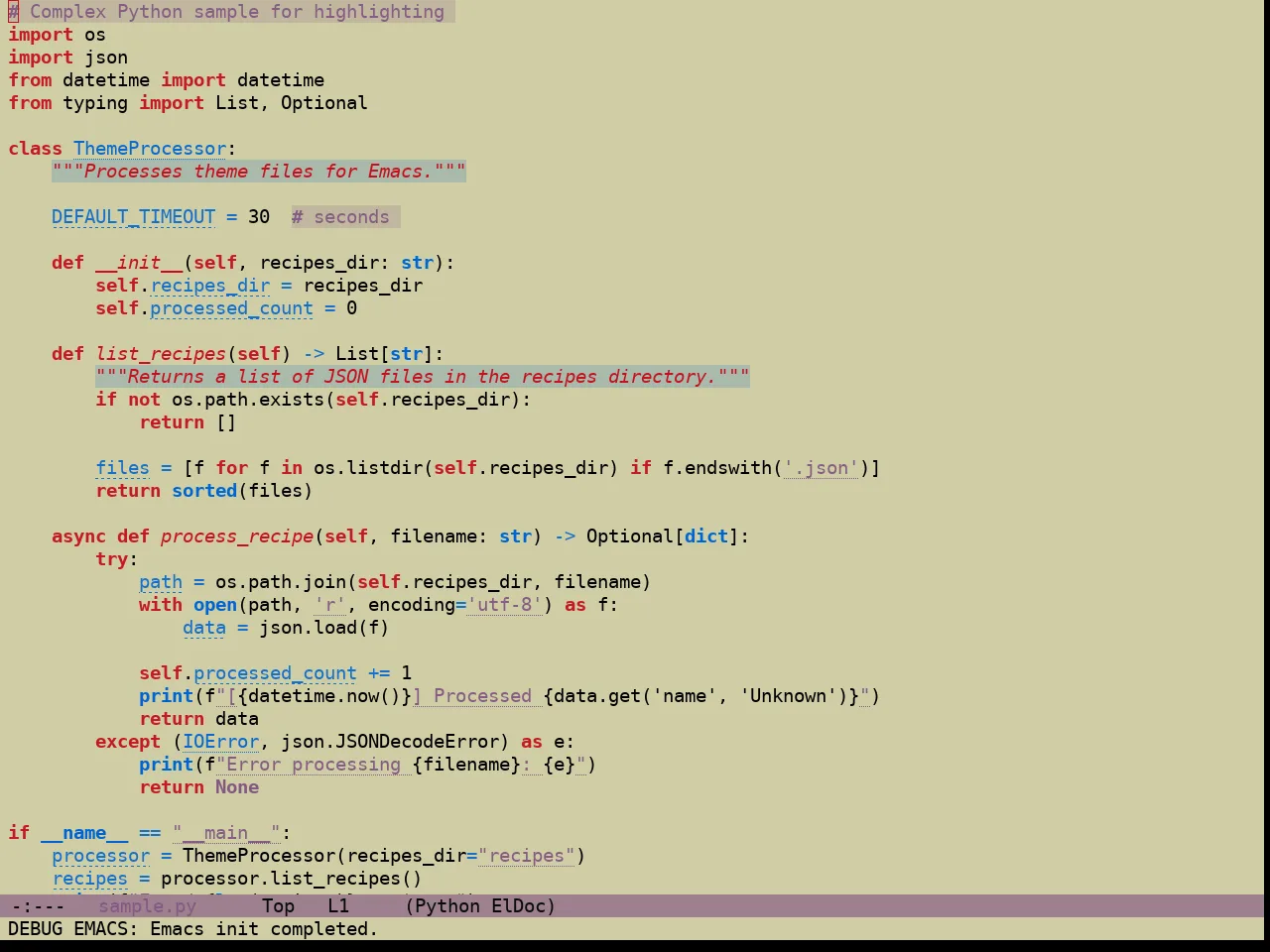Click the "__main__" string

tap(226, 833)
